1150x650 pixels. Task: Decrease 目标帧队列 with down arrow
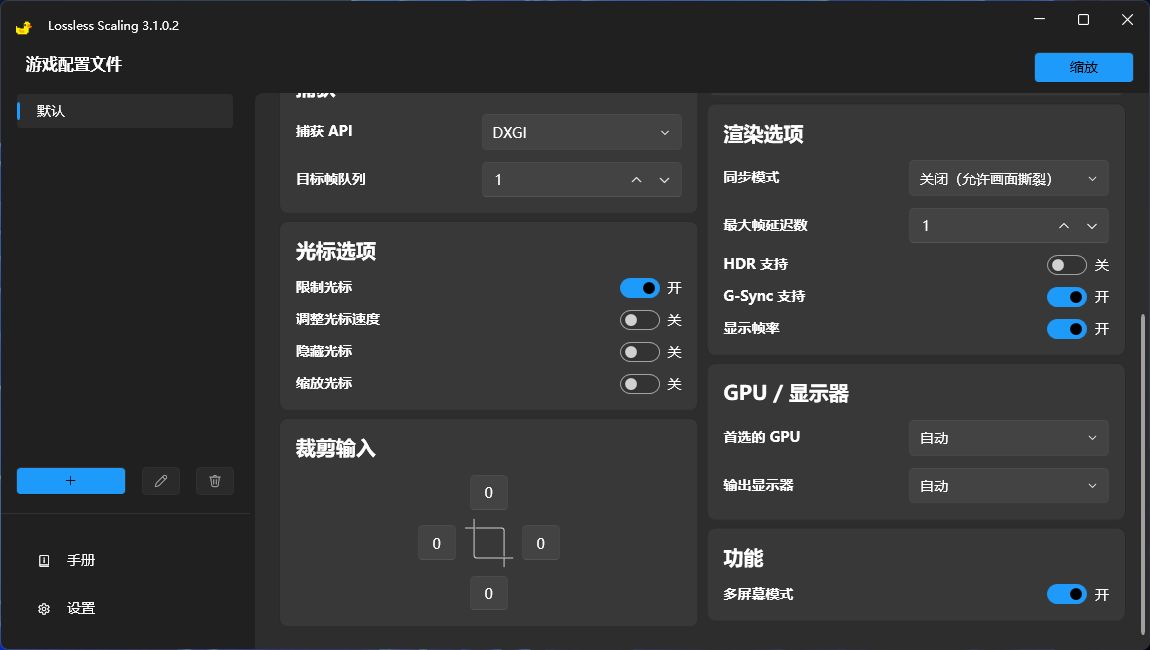(x=664, y=180)
